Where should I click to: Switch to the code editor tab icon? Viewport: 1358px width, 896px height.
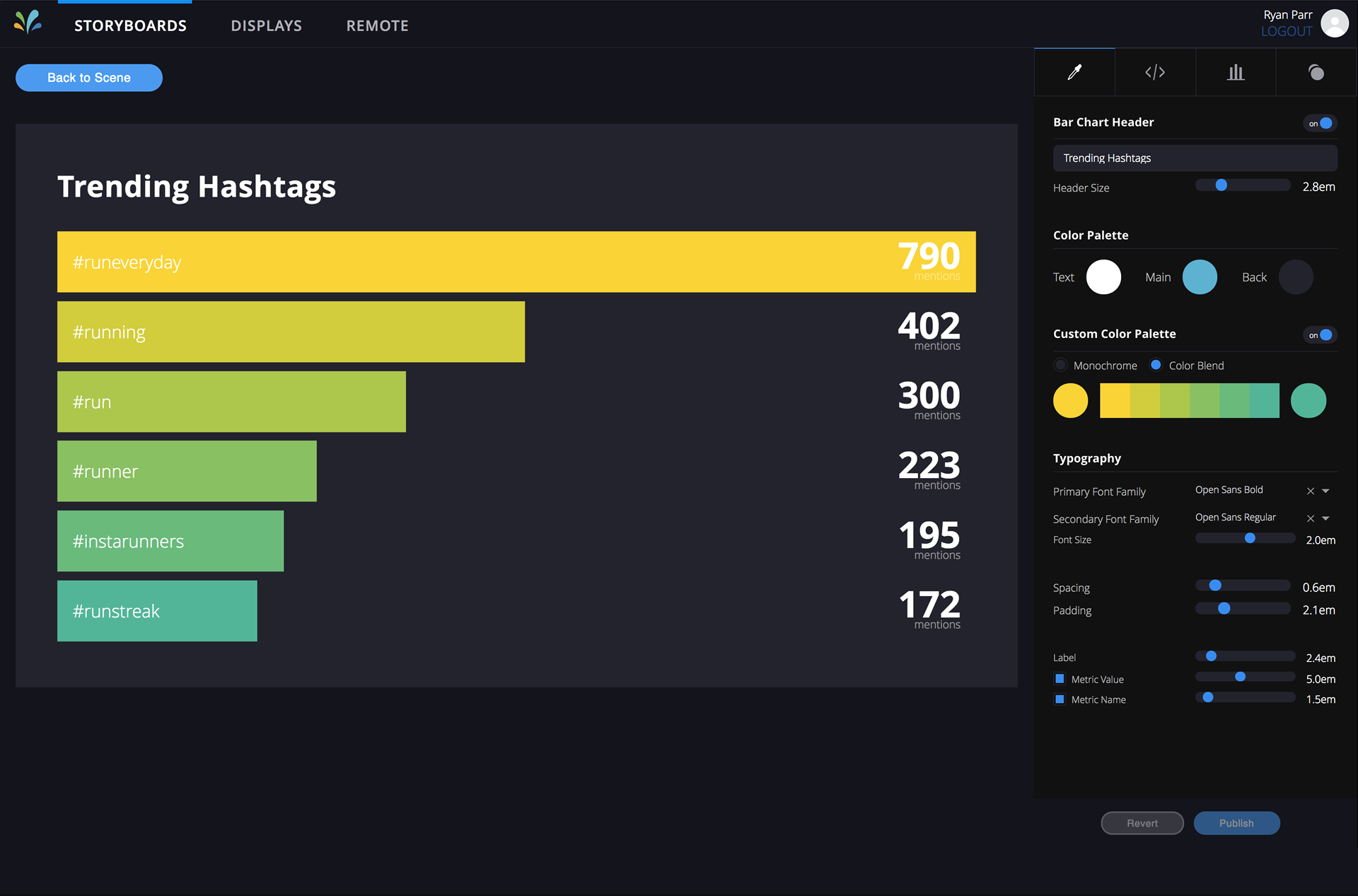point(1155,72)
